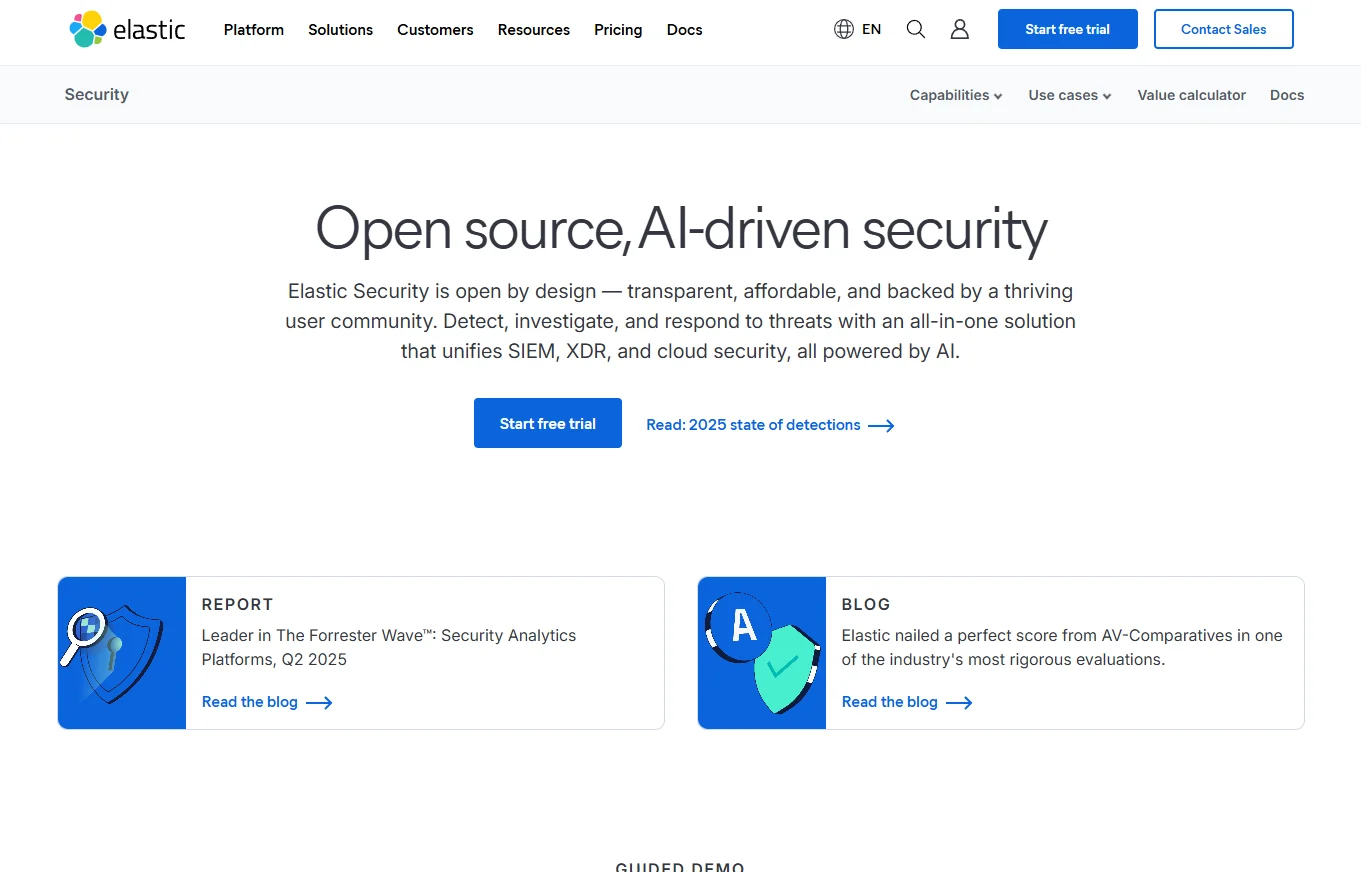This screenshot has width=1361, height=872.
Task: Open Docs in Security subnav
Action: [1287, 95]
